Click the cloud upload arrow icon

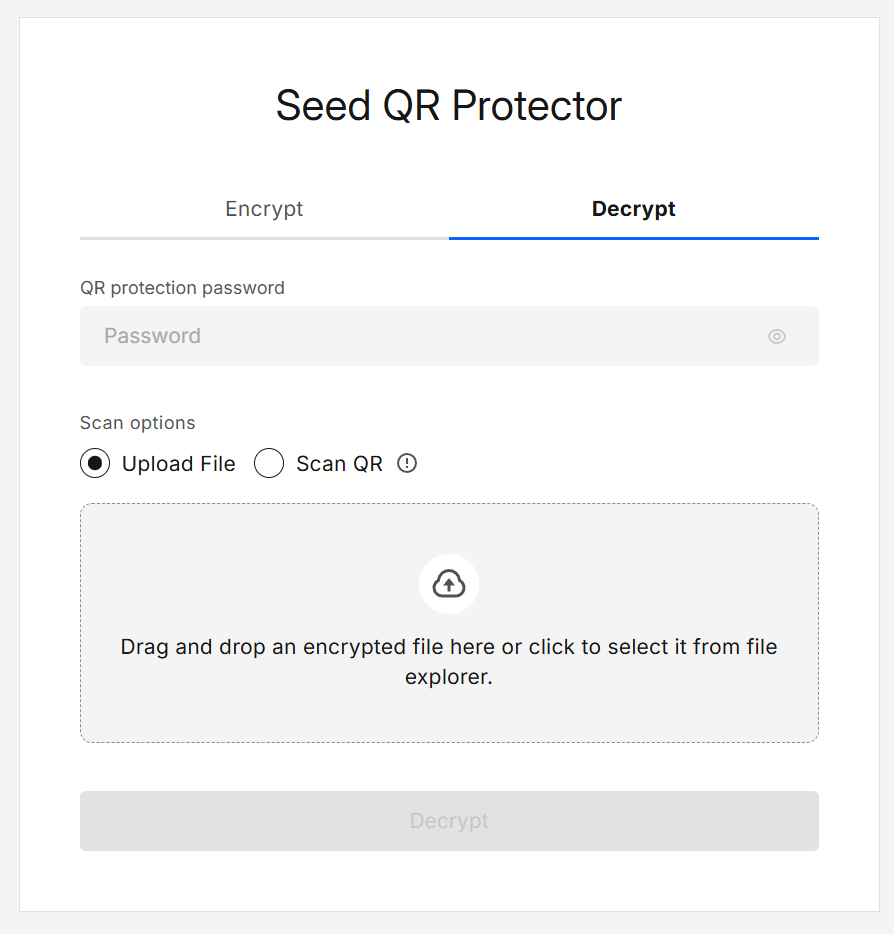pos(449,584)
